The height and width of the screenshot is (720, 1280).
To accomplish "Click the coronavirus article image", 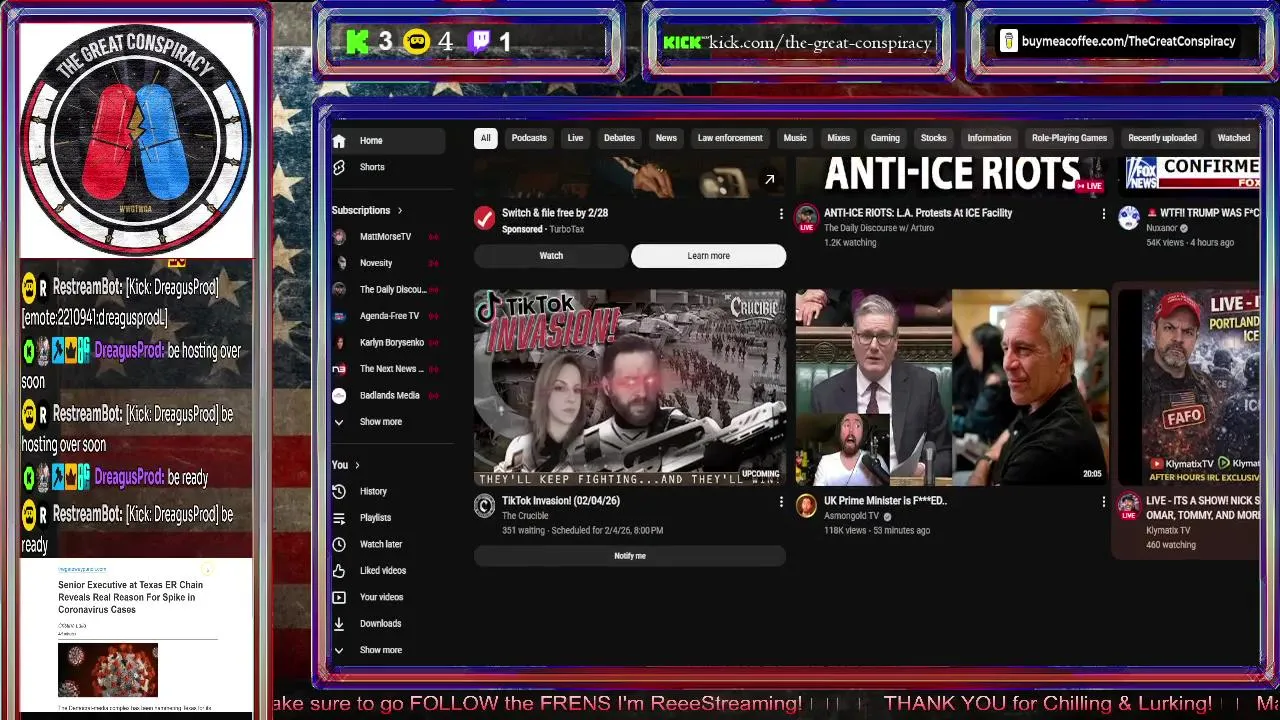I will 108,670.
